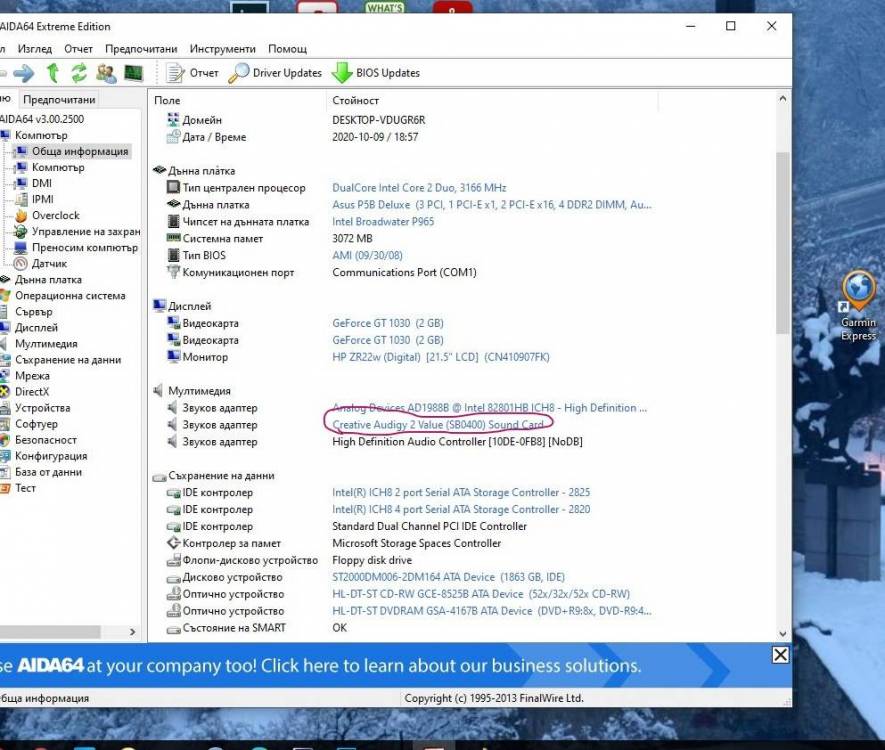
Task: Select Мултимедия in the sidebar tree
Action: point(46,344)
